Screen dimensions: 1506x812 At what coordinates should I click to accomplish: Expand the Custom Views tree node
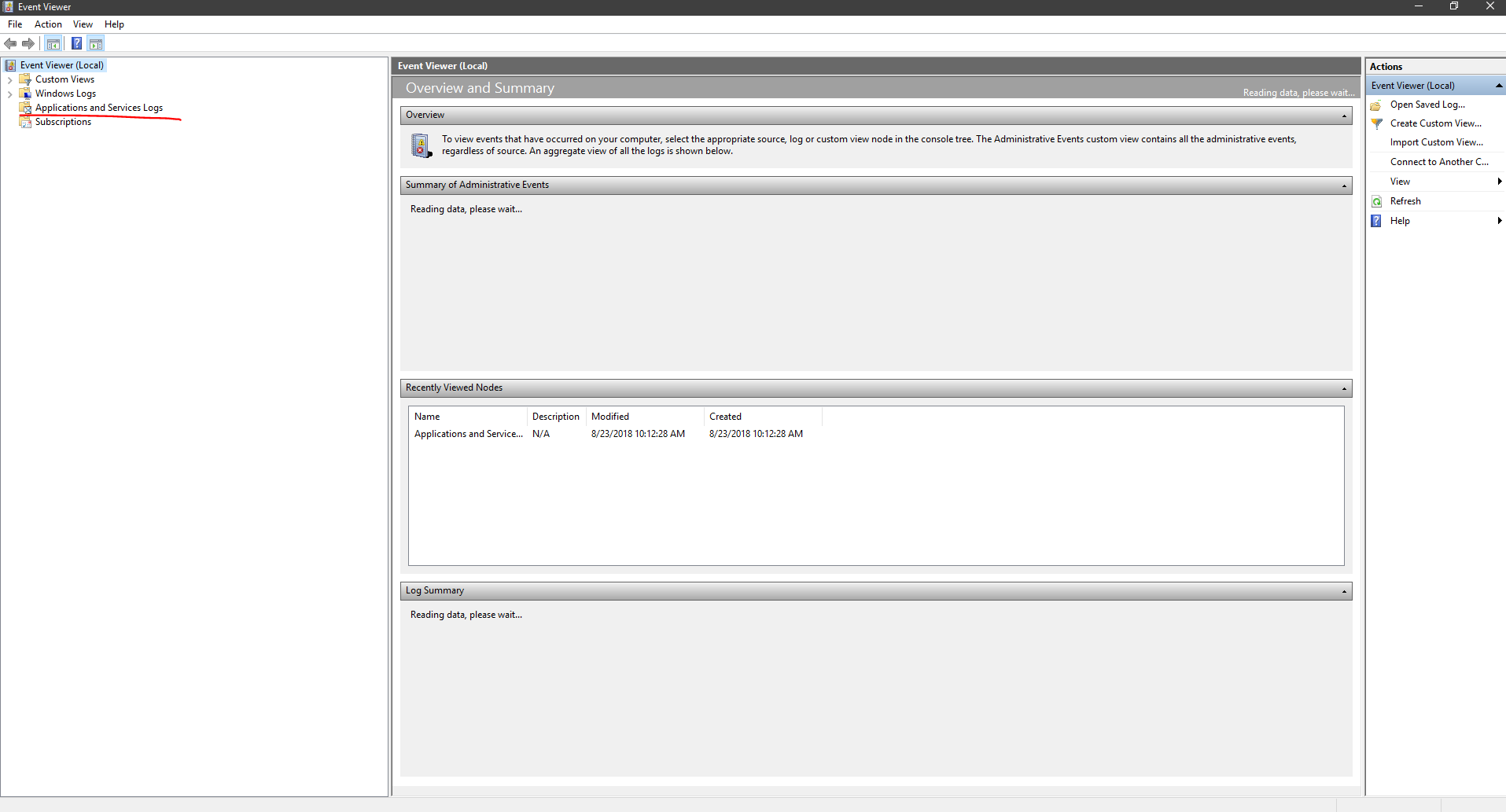9,80
